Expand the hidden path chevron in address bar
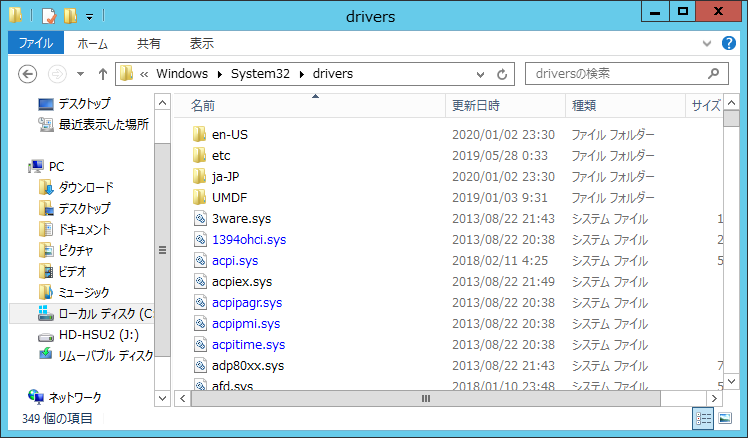Viewport: 748px width, 438px height. coord(144,74)
